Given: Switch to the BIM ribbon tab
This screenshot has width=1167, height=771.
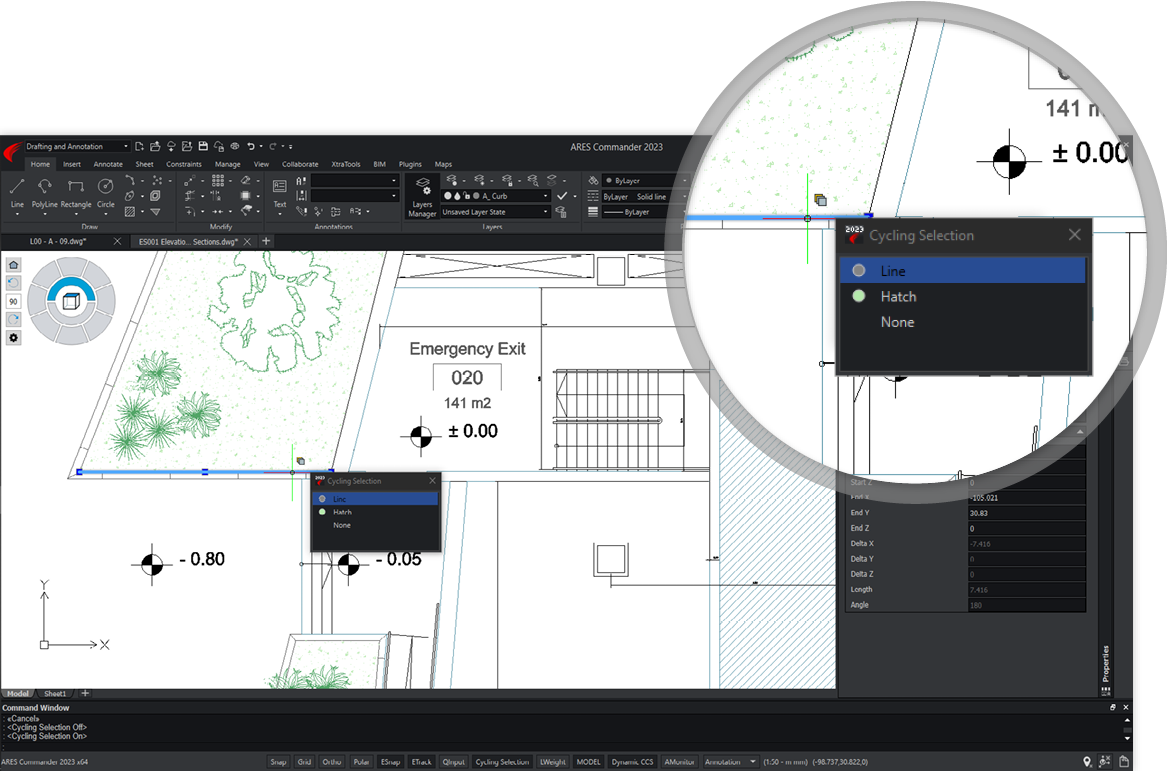Looking at the screenshot, I should point(380,164).
